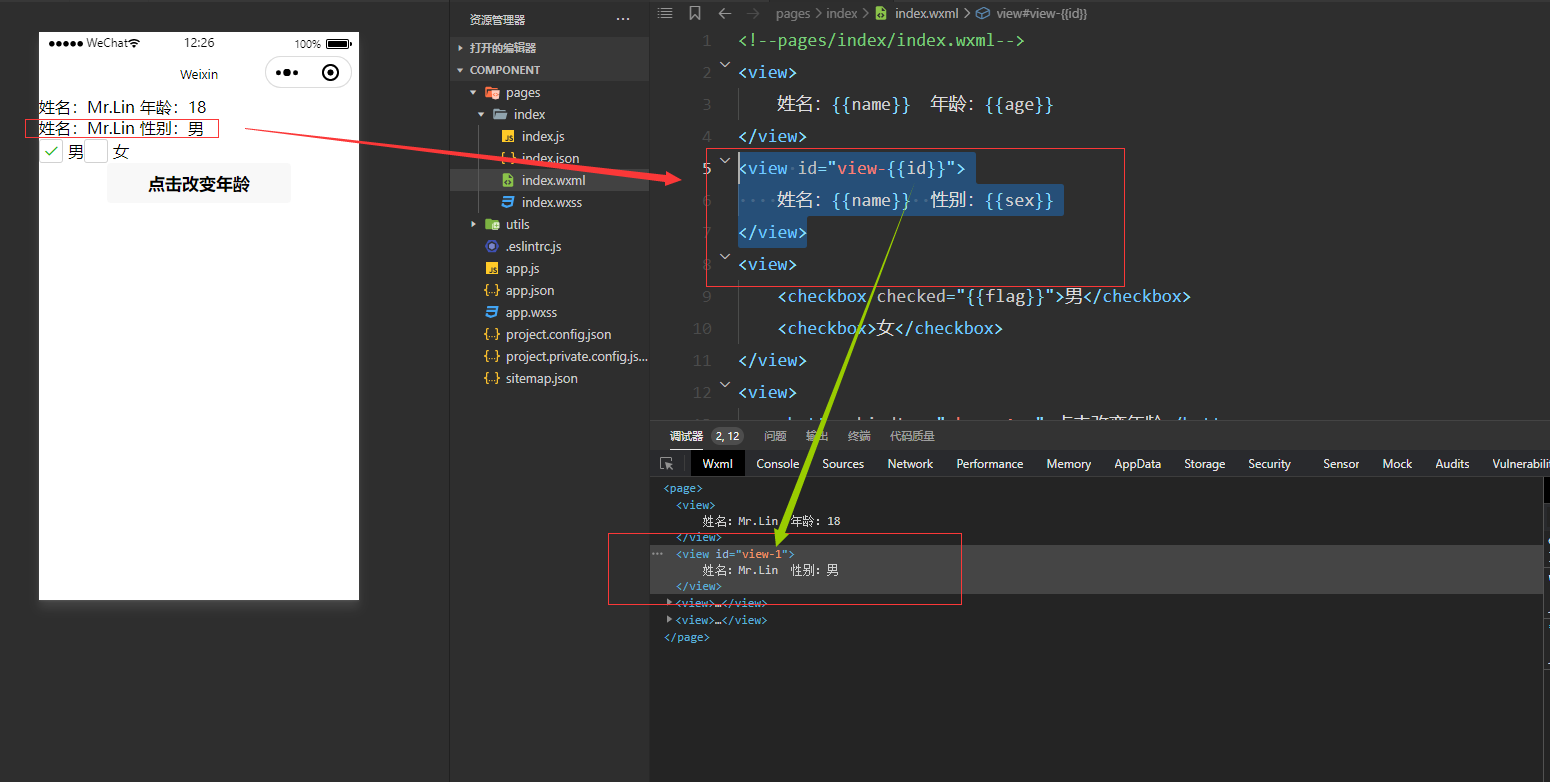Open the Storage debugger tab
Screen dimensions: 1550x782
click(x=1205, y=464)
